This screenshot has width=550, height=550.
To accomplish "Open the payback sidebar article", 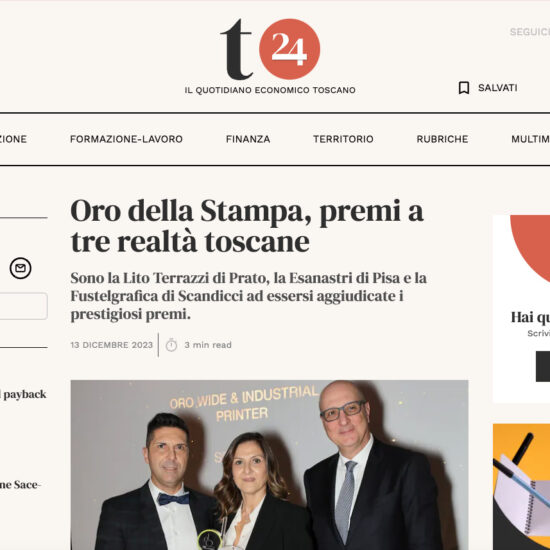I will (23, 394).
